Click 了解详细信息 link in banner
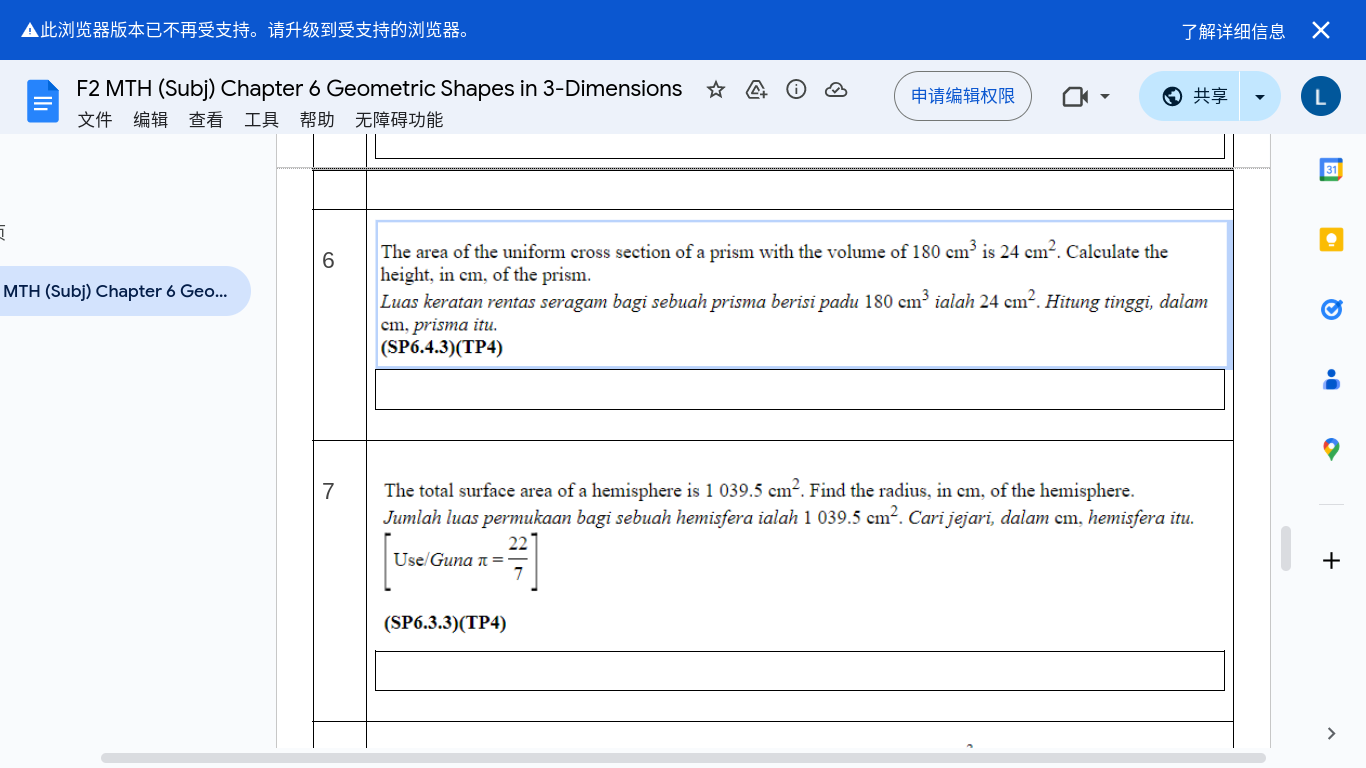 point(1234,31)
